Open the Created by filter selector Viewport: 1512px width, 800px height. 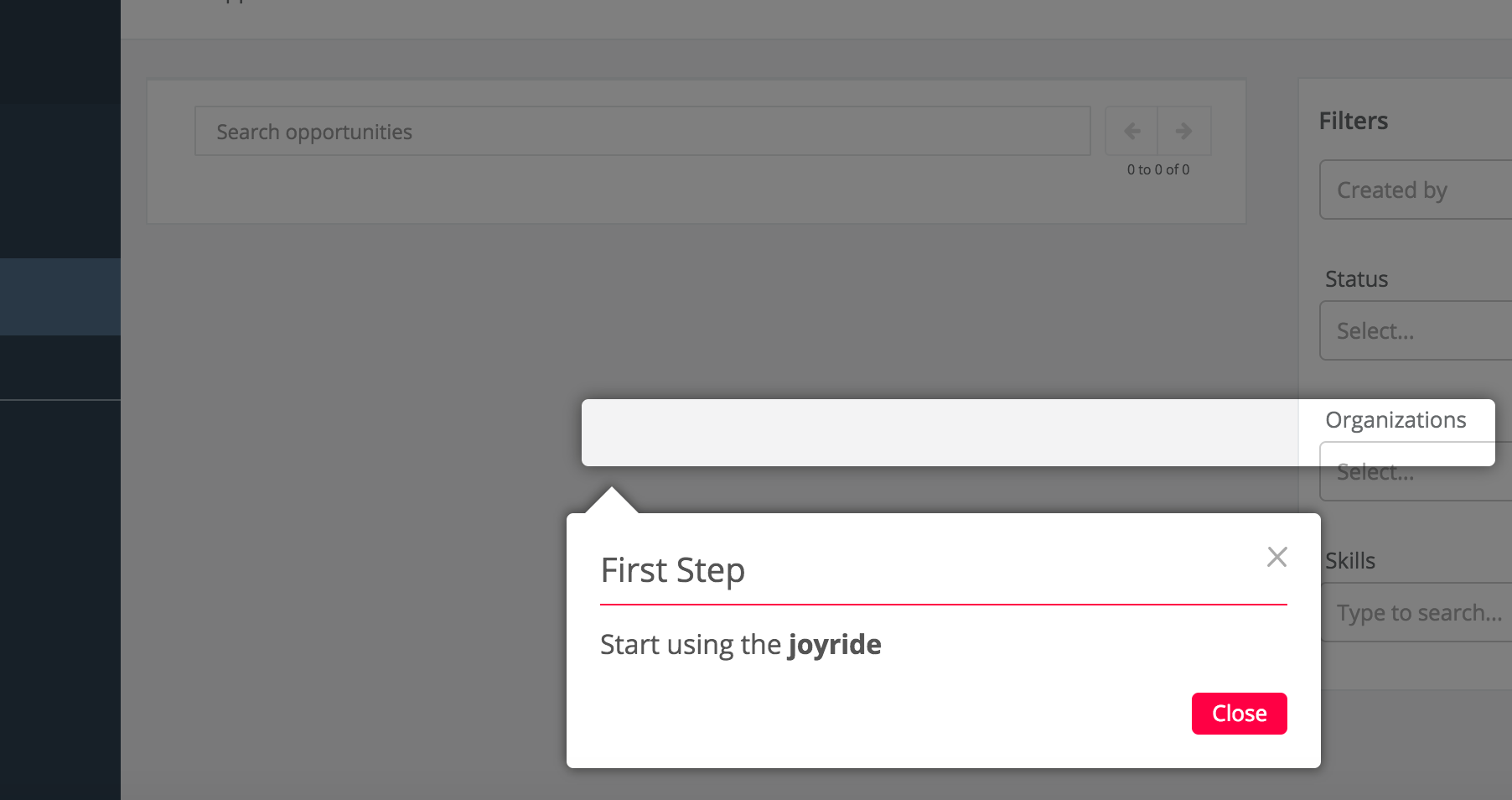pos(1416,190)
